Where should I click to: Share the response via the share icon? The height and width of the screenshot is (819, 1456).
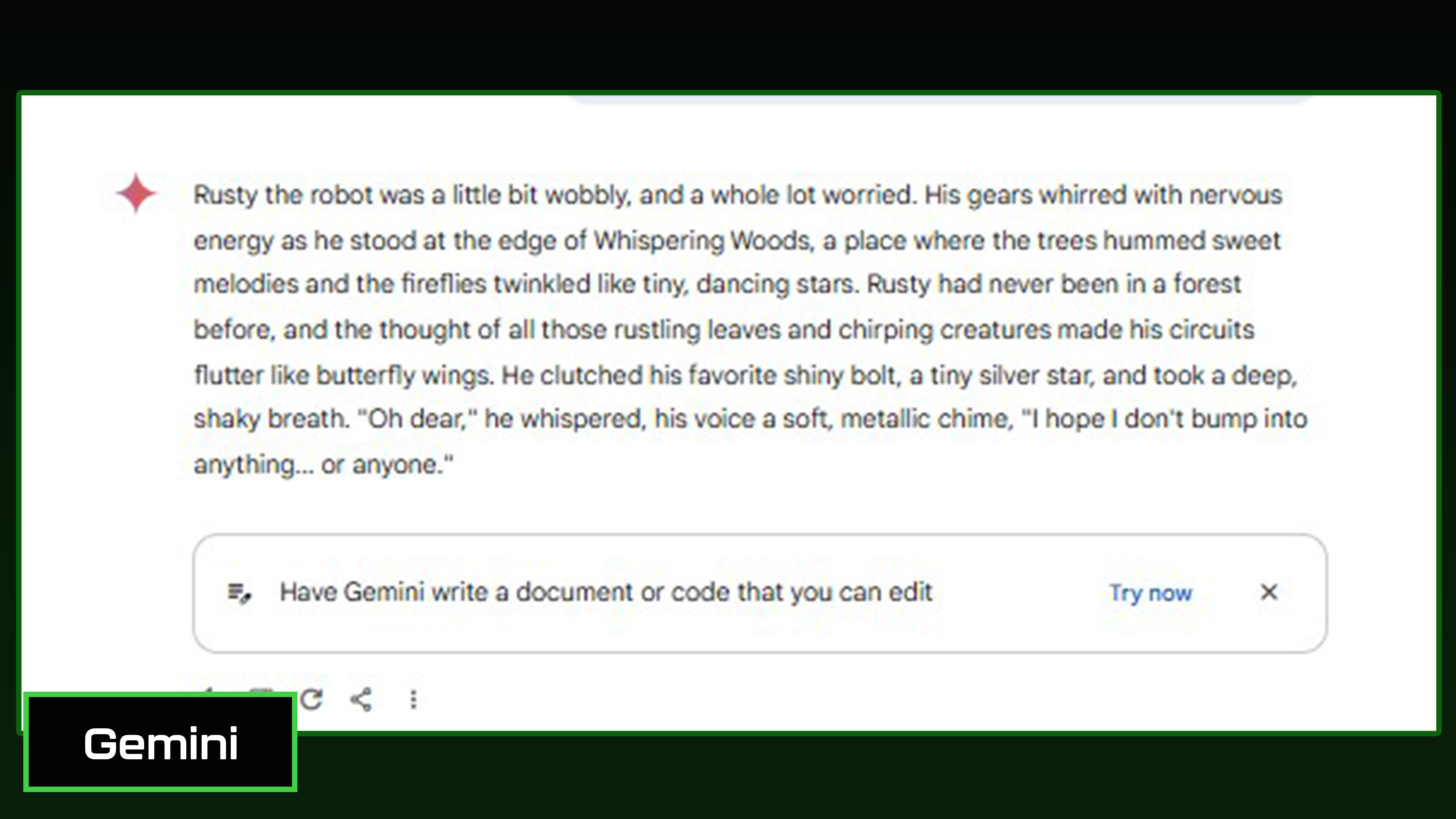361,699
